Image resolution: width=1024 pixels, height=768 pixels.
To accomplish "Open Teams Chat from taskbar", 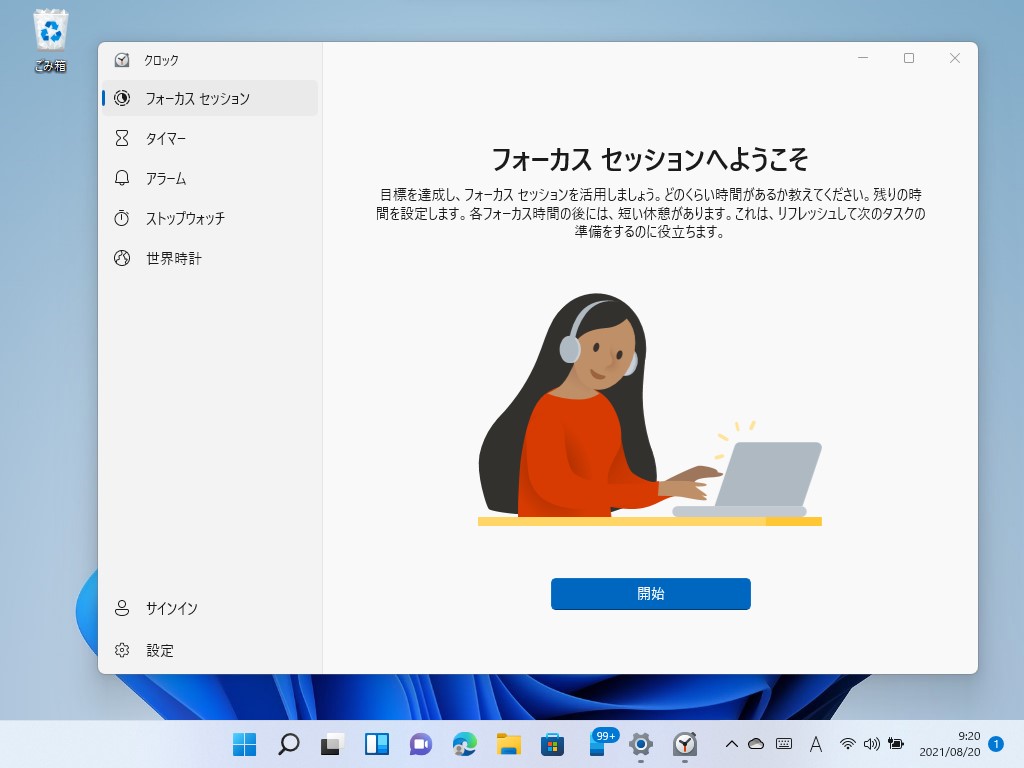I will pos(419,745).
